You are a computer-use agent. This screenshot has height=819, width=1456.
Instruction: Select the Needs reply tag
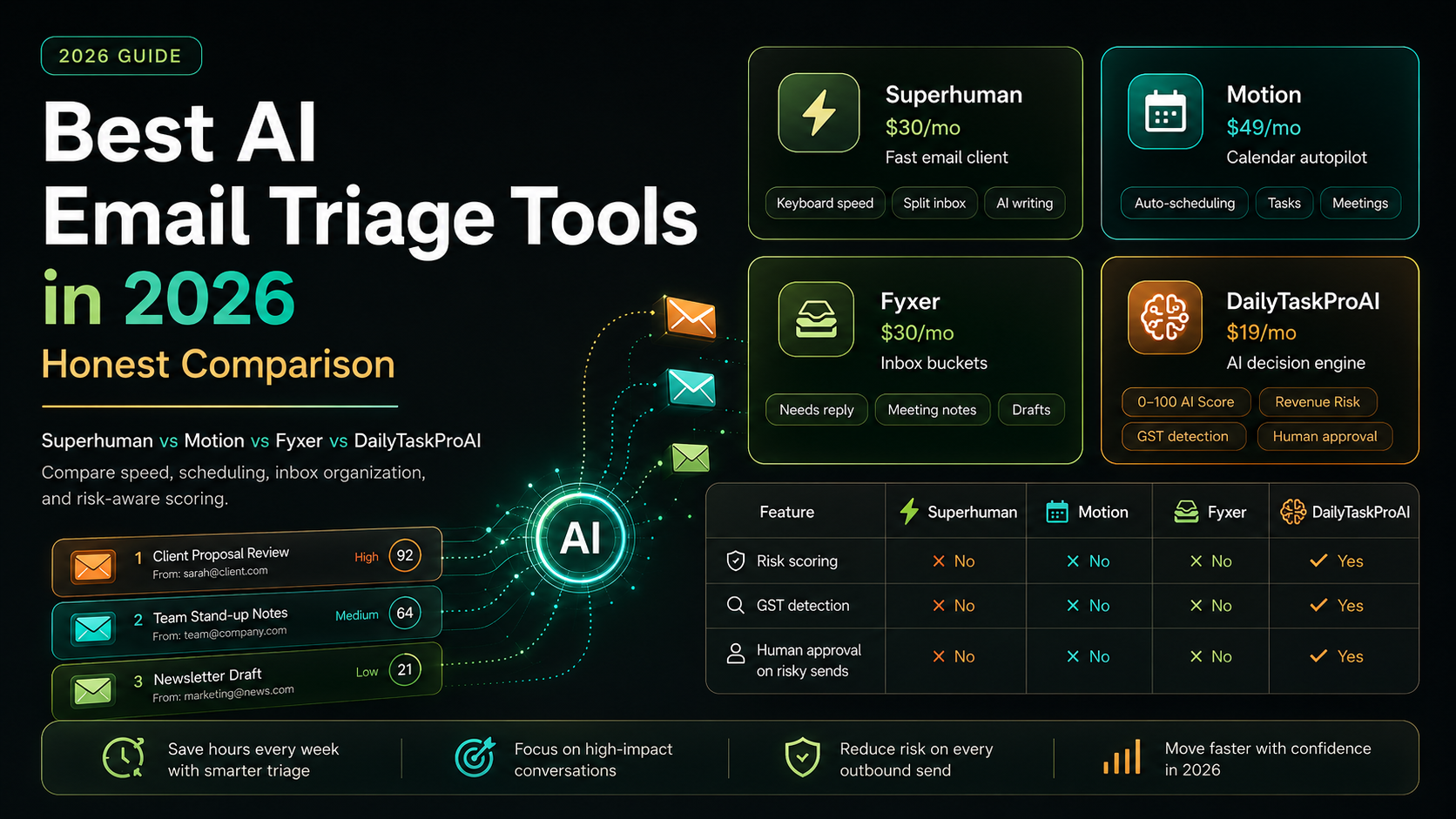point(817,409)
